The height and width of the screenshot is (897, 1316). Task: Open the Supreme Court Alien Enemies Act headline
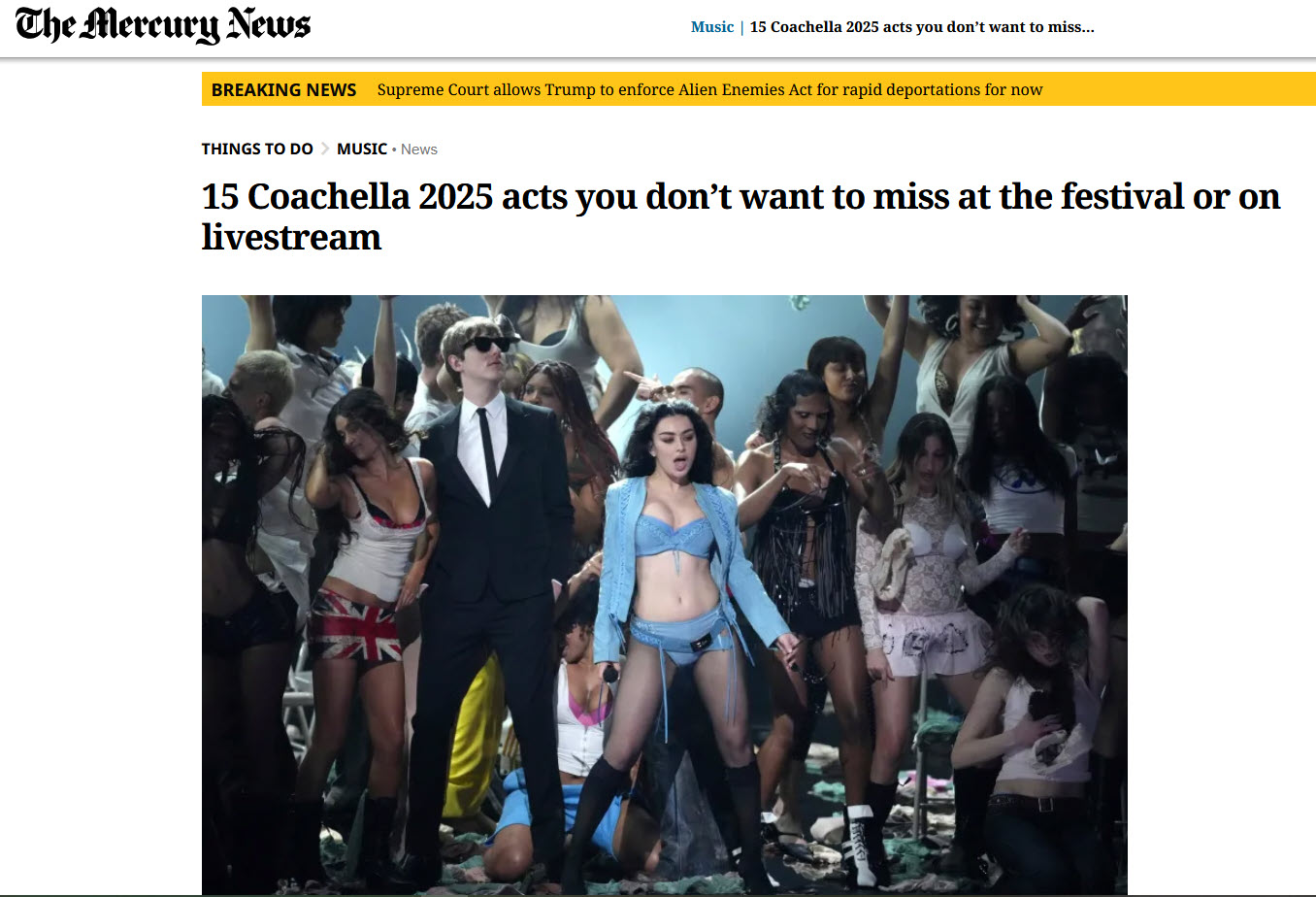tap(709, 89)
